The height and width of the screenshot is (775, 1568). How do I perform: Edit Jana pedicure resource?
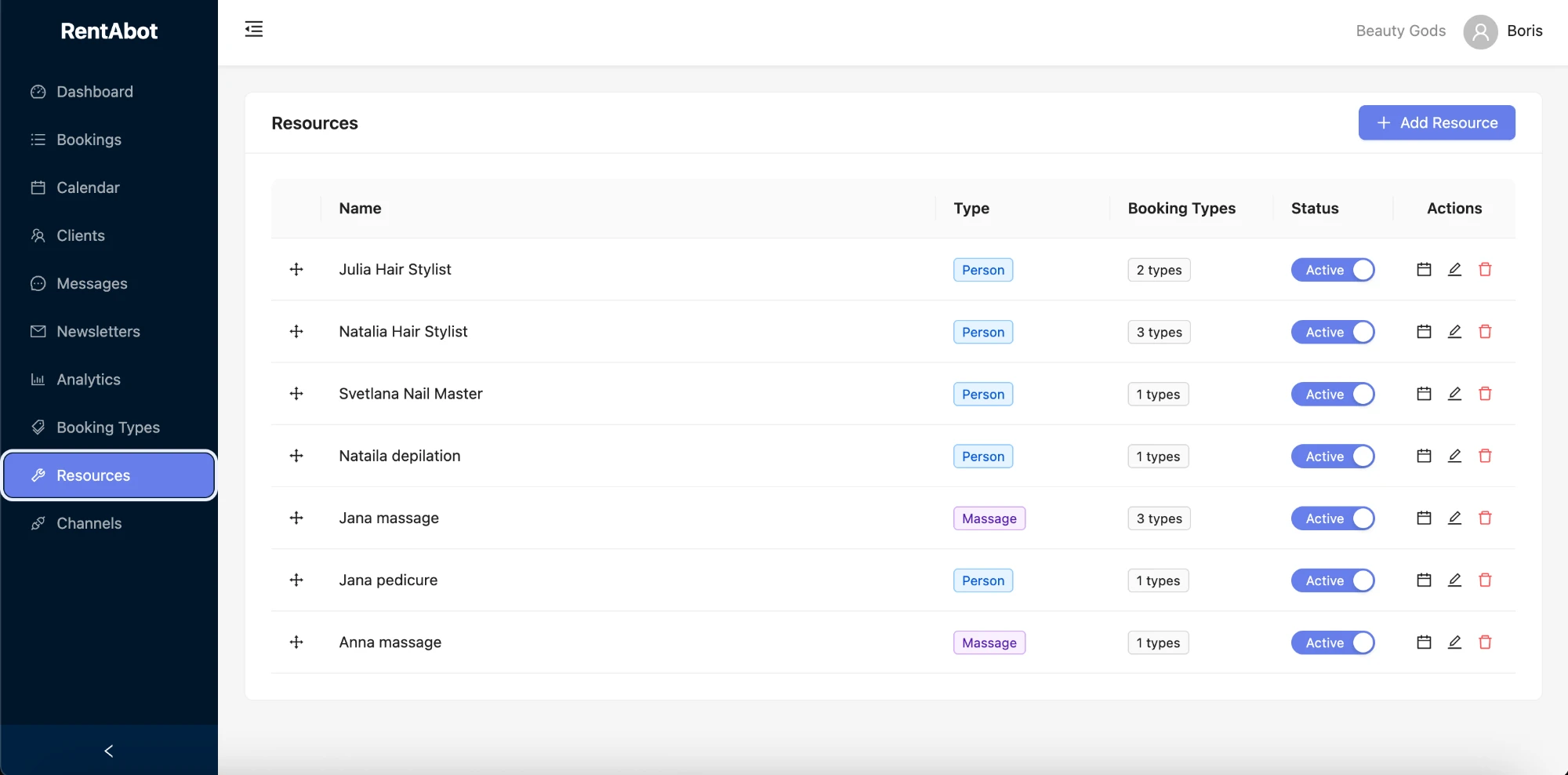coord(1454,580)
